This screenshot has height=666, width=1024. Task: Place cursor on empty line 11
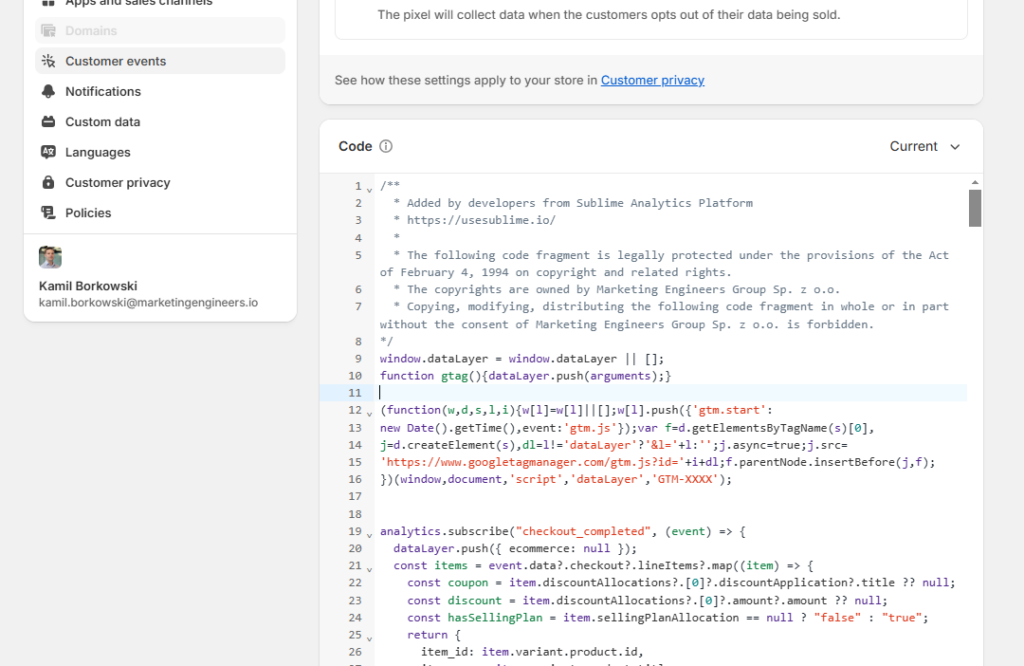click(x=600, y=393)
